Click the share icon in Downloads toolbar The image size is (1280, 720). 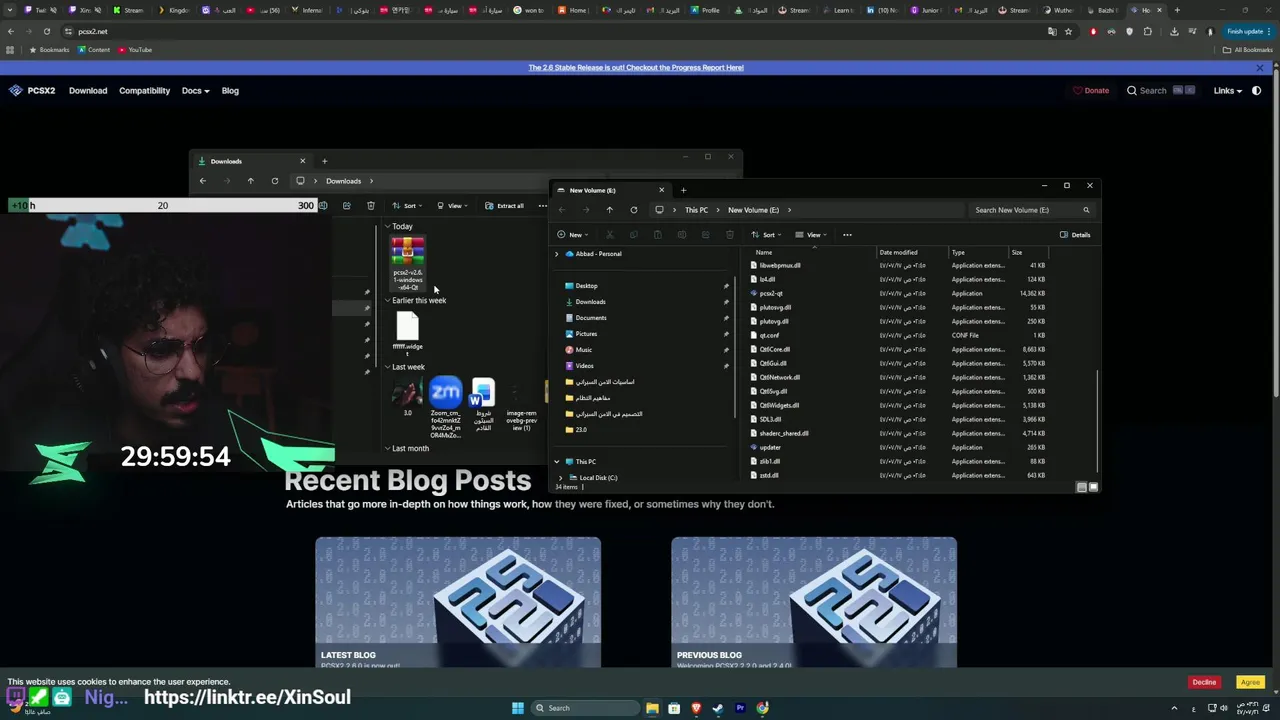pyautogui.click(x=347, y=206)
